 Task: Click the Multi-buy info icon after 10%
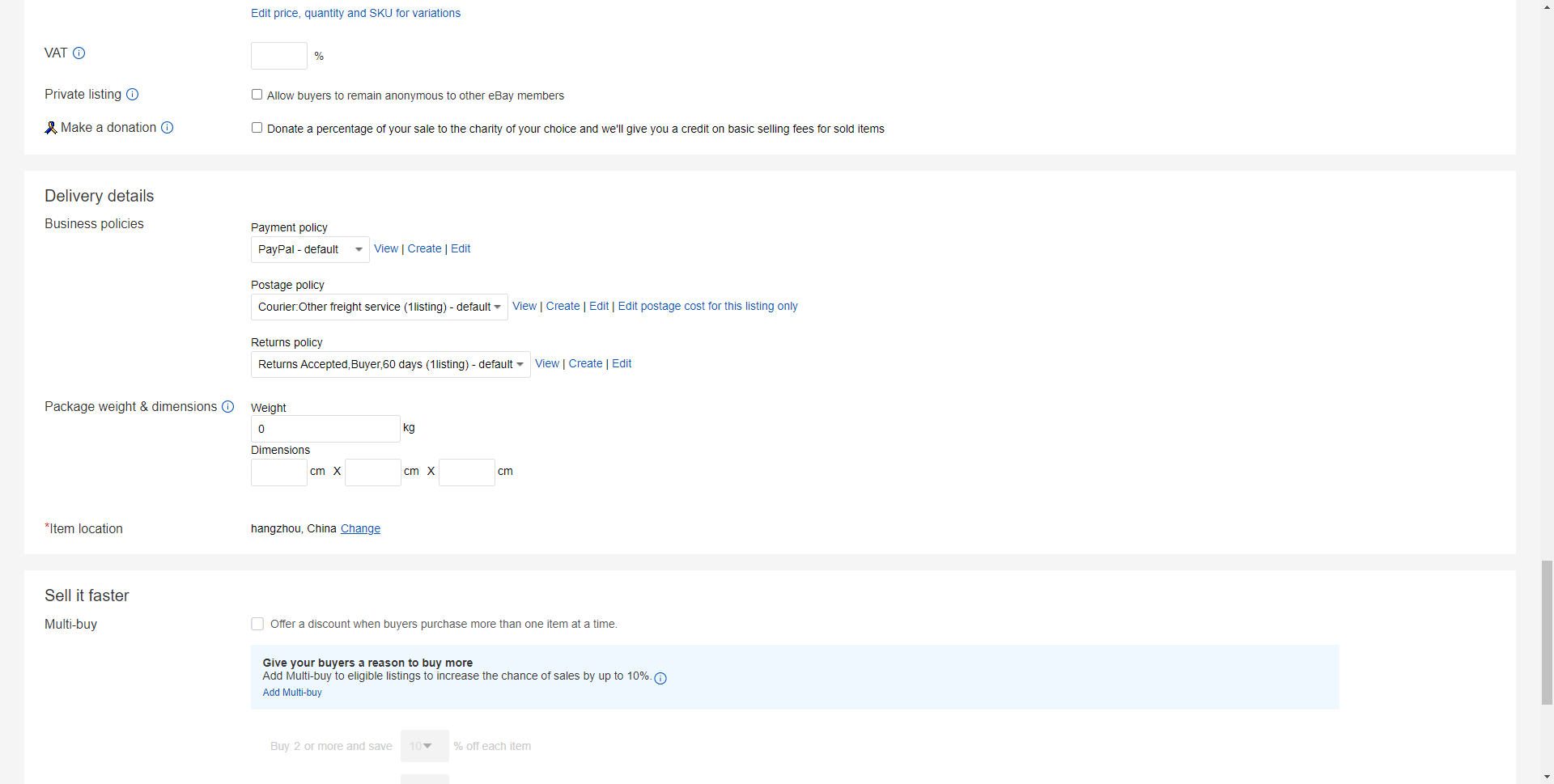point(660,679)
